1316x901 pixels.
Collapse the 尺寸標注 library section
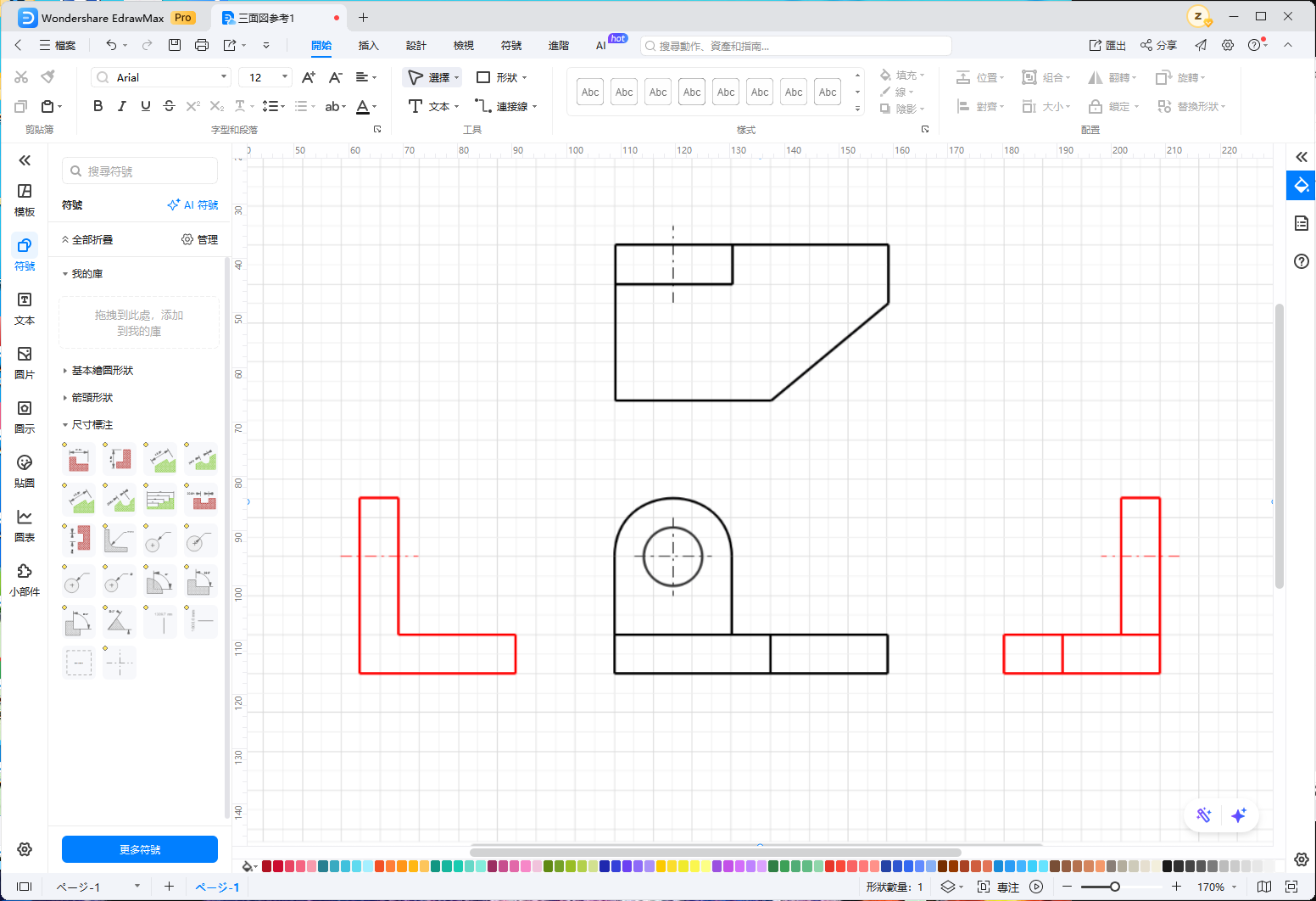click(x=92, y=425)
